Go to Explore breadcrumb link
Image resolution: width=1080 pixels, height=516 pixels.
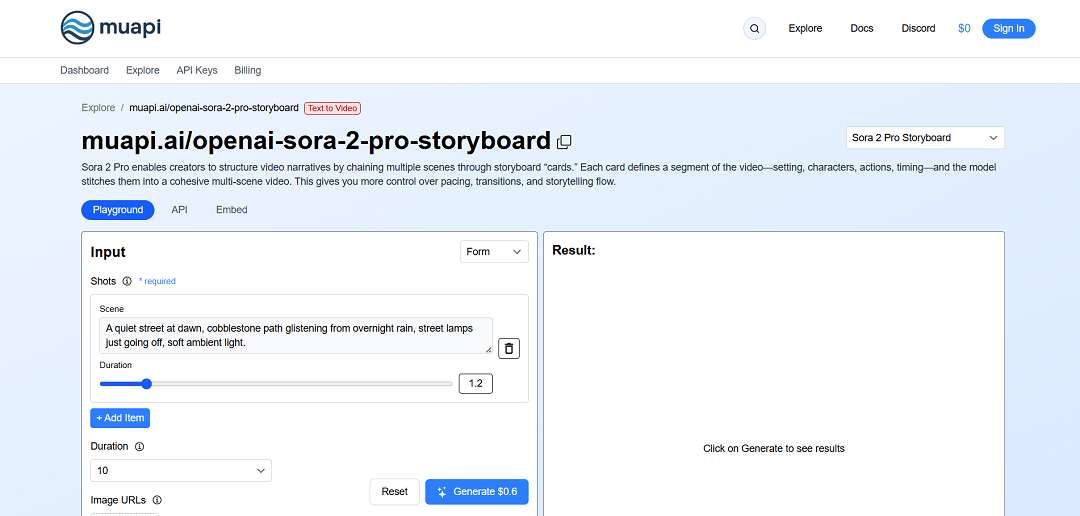coord(98,108)
